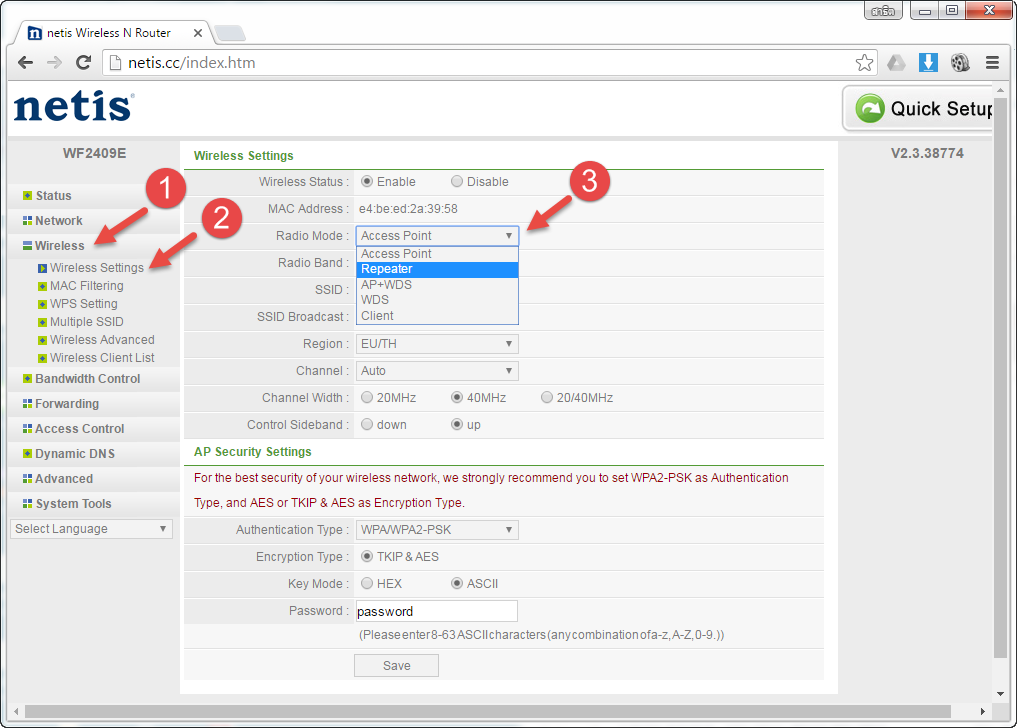Click the browser forward arrow

click(54, 62)
